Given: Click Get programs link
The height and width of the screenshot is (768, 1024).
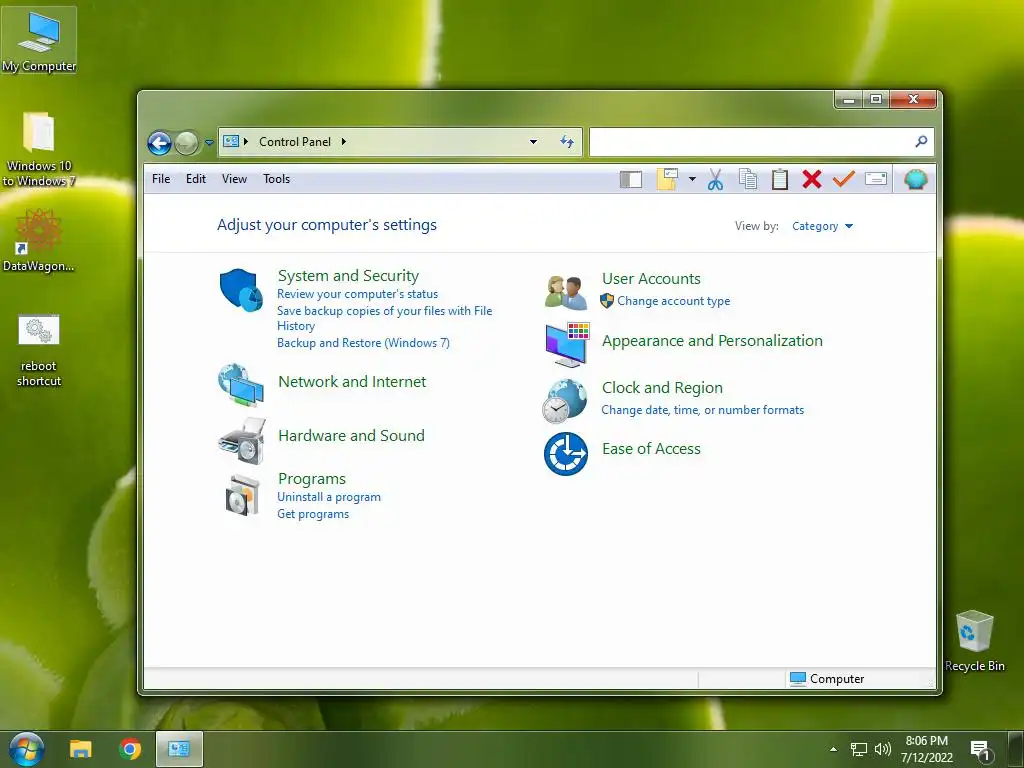Looking at the screenshot, I should [x=313, y=514].
